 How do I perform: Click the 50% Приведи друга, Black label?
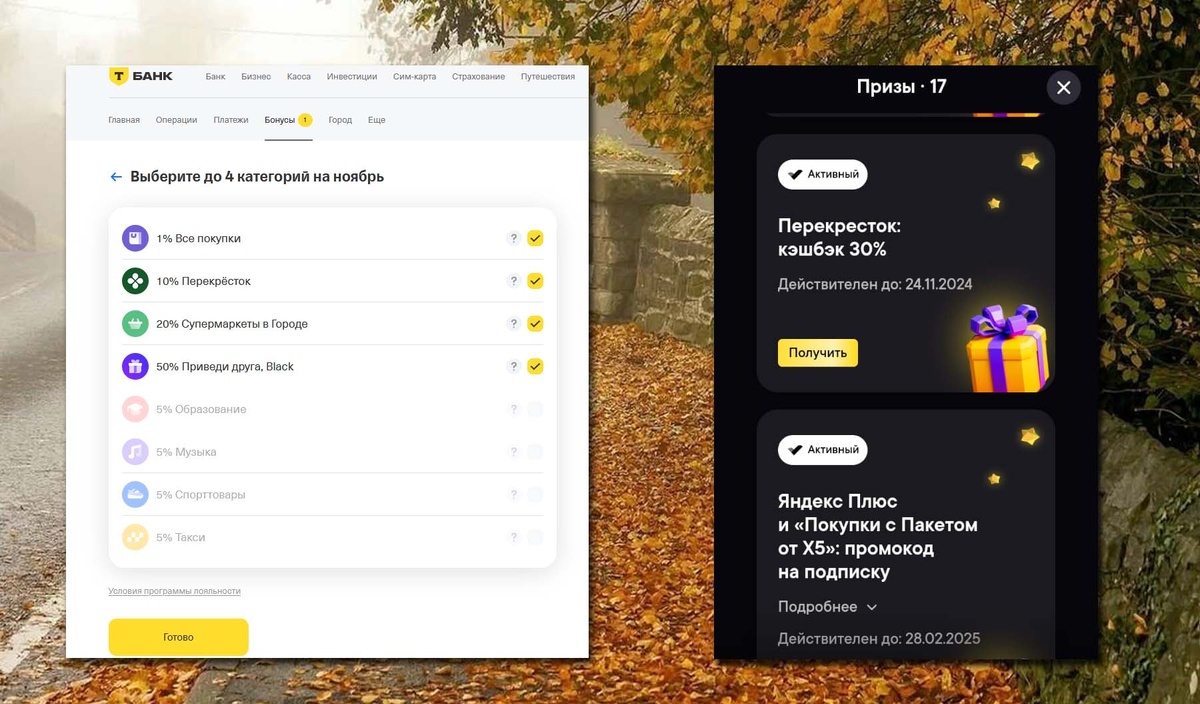(x=225, y=366)
